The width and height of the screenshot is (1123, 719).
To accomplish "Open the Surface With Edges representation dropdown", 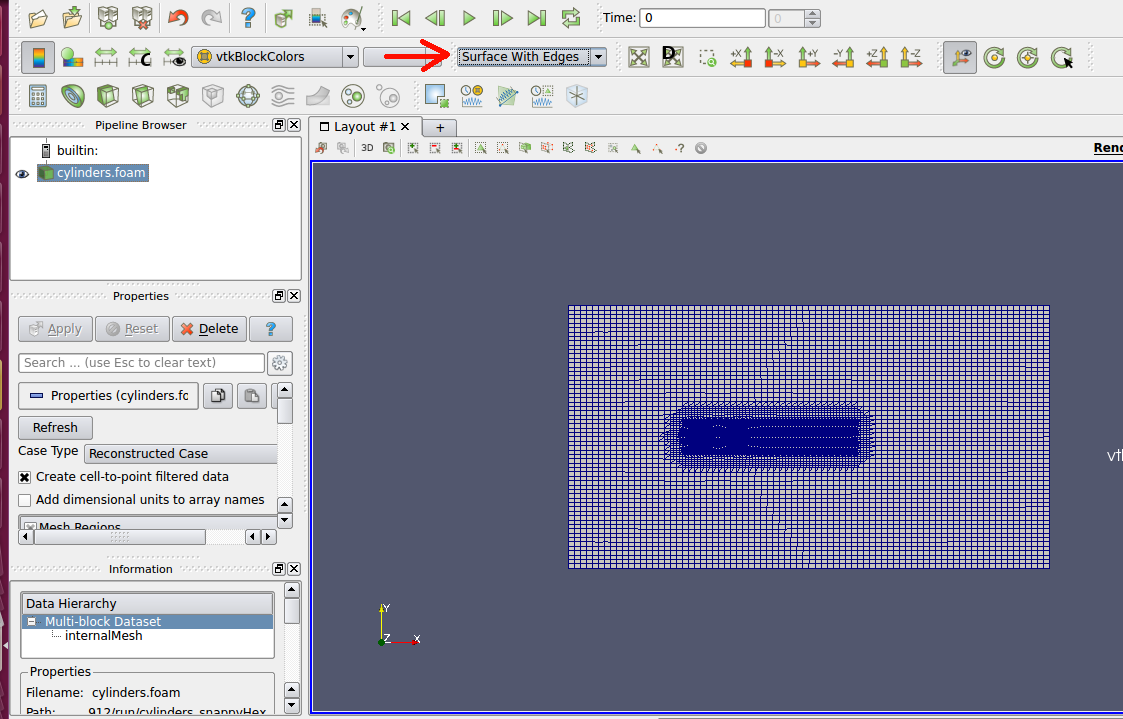I will tap(532, 57).
